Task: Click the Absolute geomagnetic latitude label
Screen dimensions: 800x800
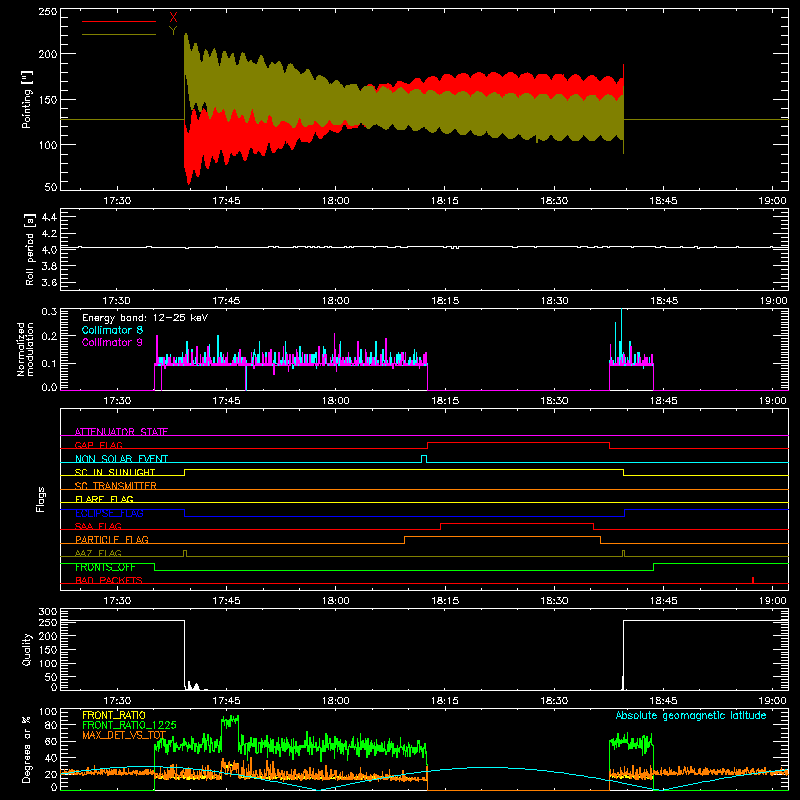Action: coord(691,715)
